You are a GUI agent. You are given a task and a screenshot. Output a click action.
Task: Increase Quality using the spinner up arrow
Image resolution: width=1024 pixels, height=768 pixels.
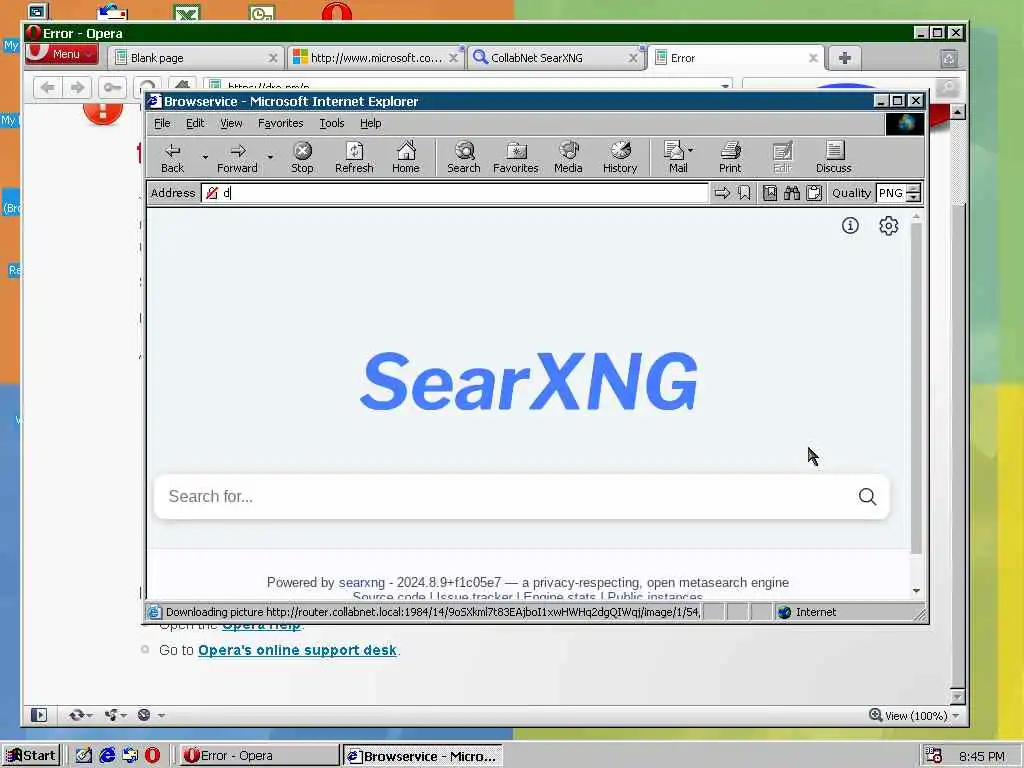pyautogui.click(x=914, y=188)
